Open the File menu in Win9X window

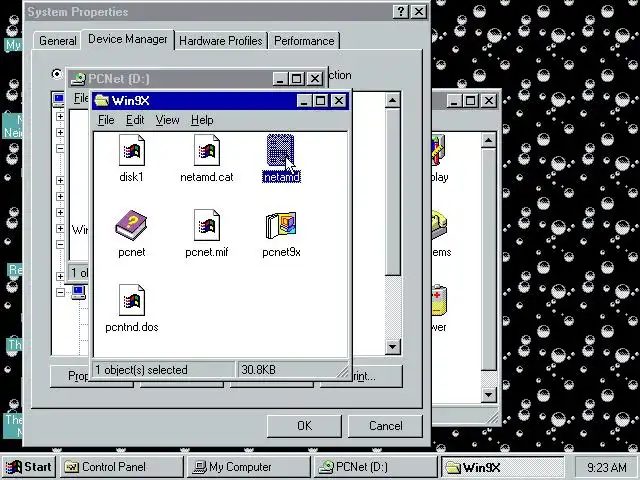coord(106,120)
